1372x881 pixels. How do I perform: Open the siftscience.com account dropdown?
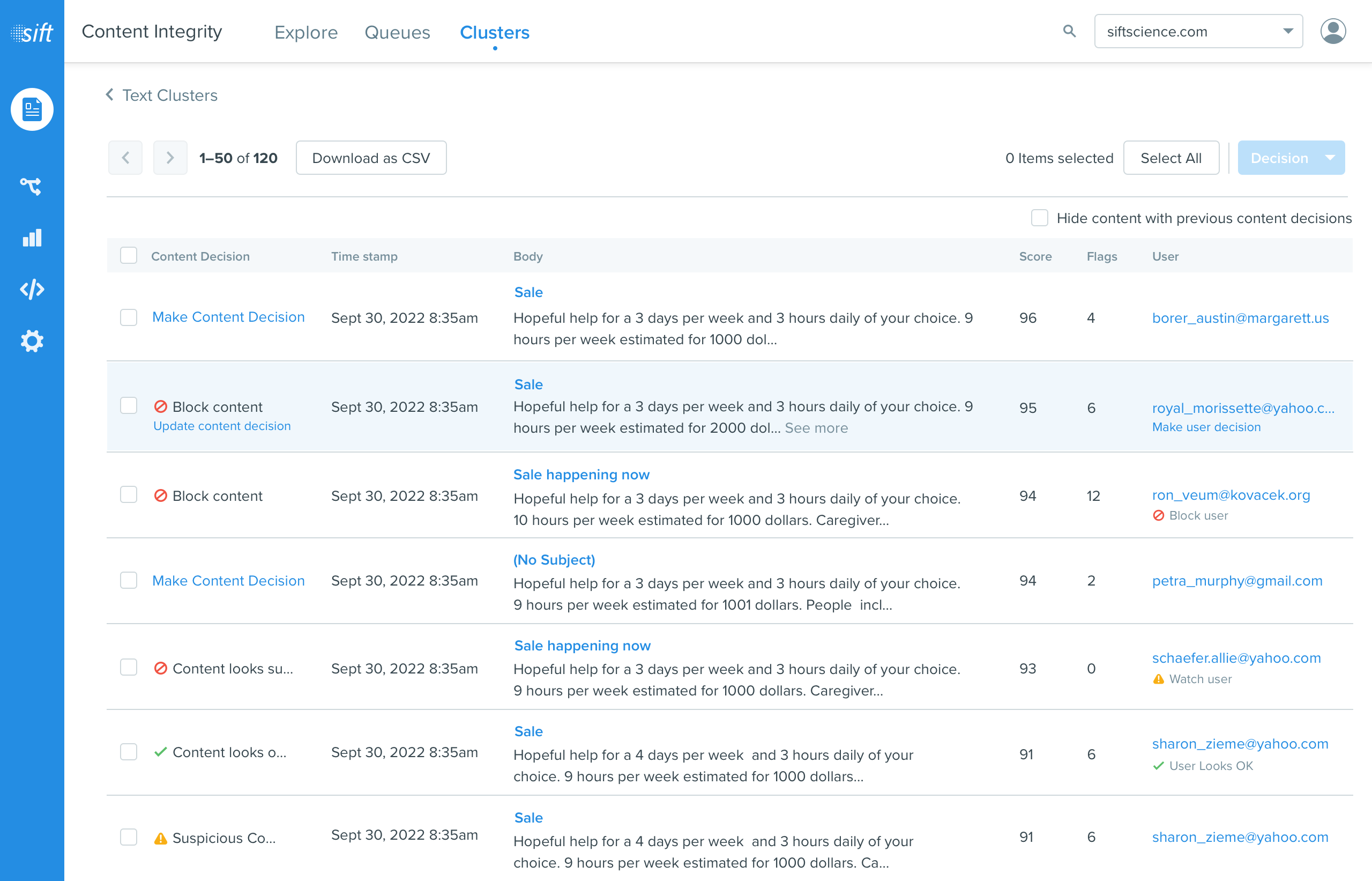click(x=1198, y=32)
